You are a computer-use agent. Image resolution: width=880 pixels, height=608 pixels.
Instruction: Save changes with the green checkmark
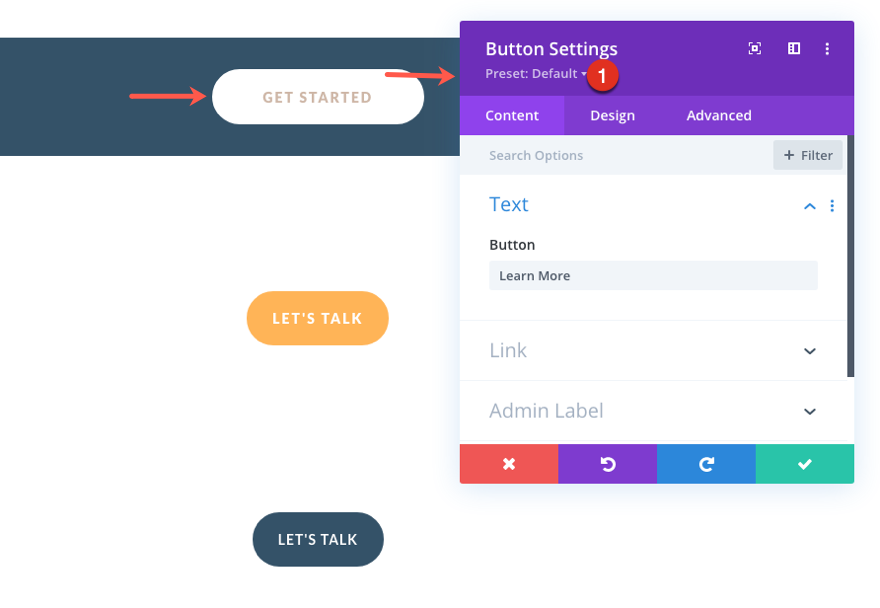click(805, 464)
